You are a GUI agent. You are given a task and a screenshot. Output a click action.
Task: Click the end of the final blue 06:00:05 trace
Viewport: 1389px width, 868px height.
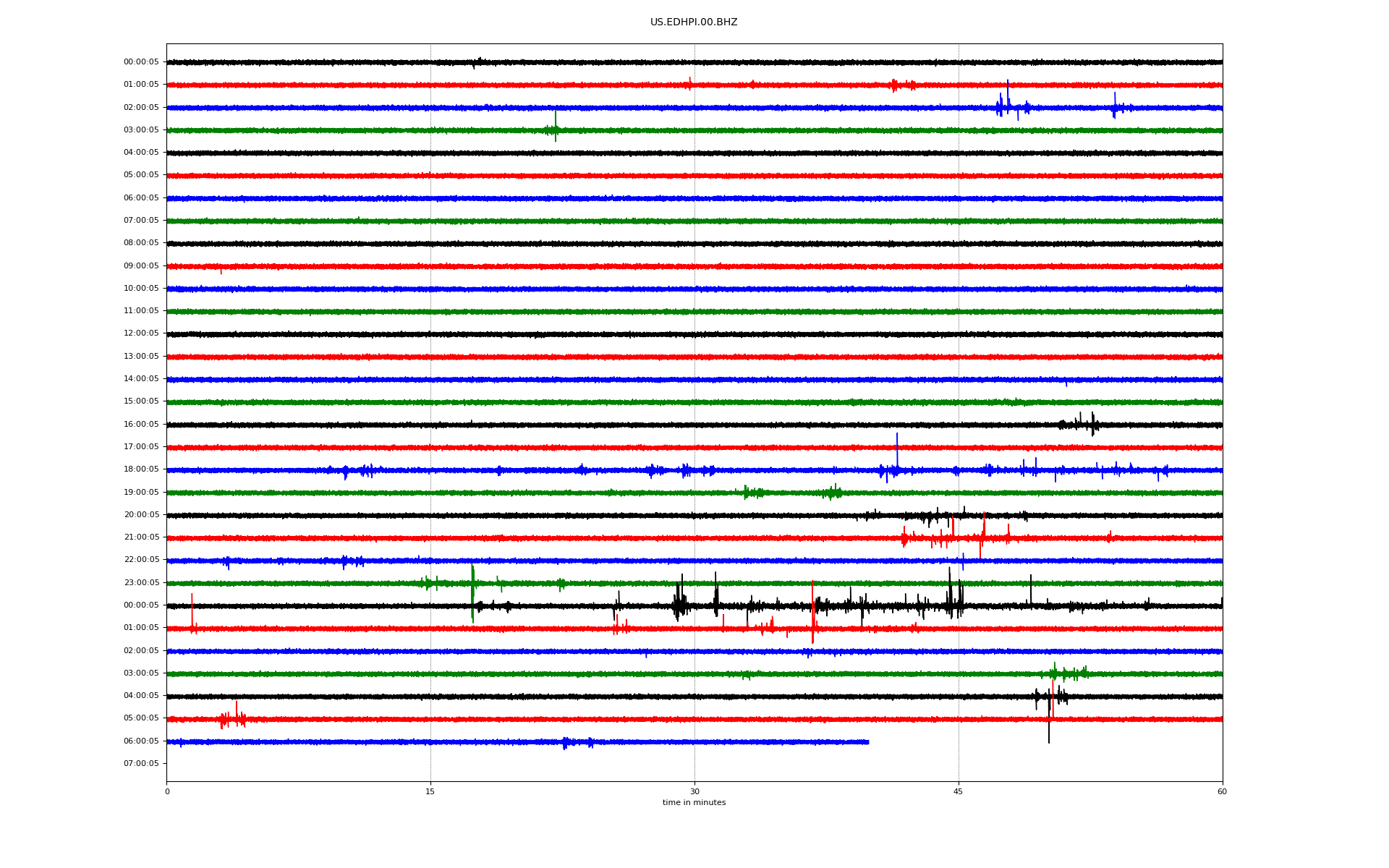pyautogui.click(x=867, y=742)
